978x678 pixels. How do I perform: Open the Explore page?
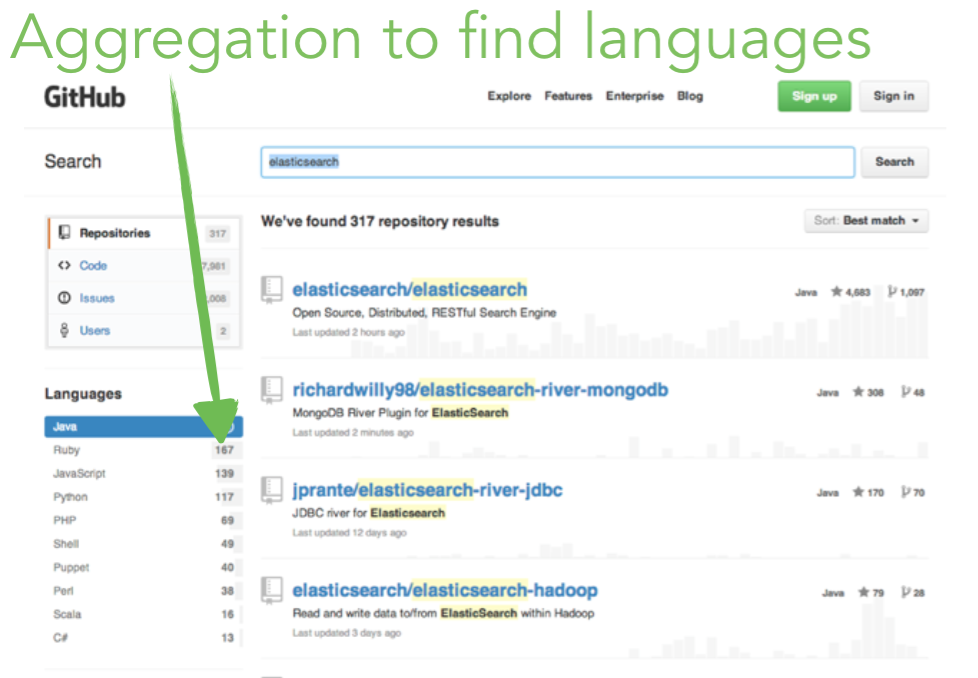pyautogui.click(x=509, y=96)
